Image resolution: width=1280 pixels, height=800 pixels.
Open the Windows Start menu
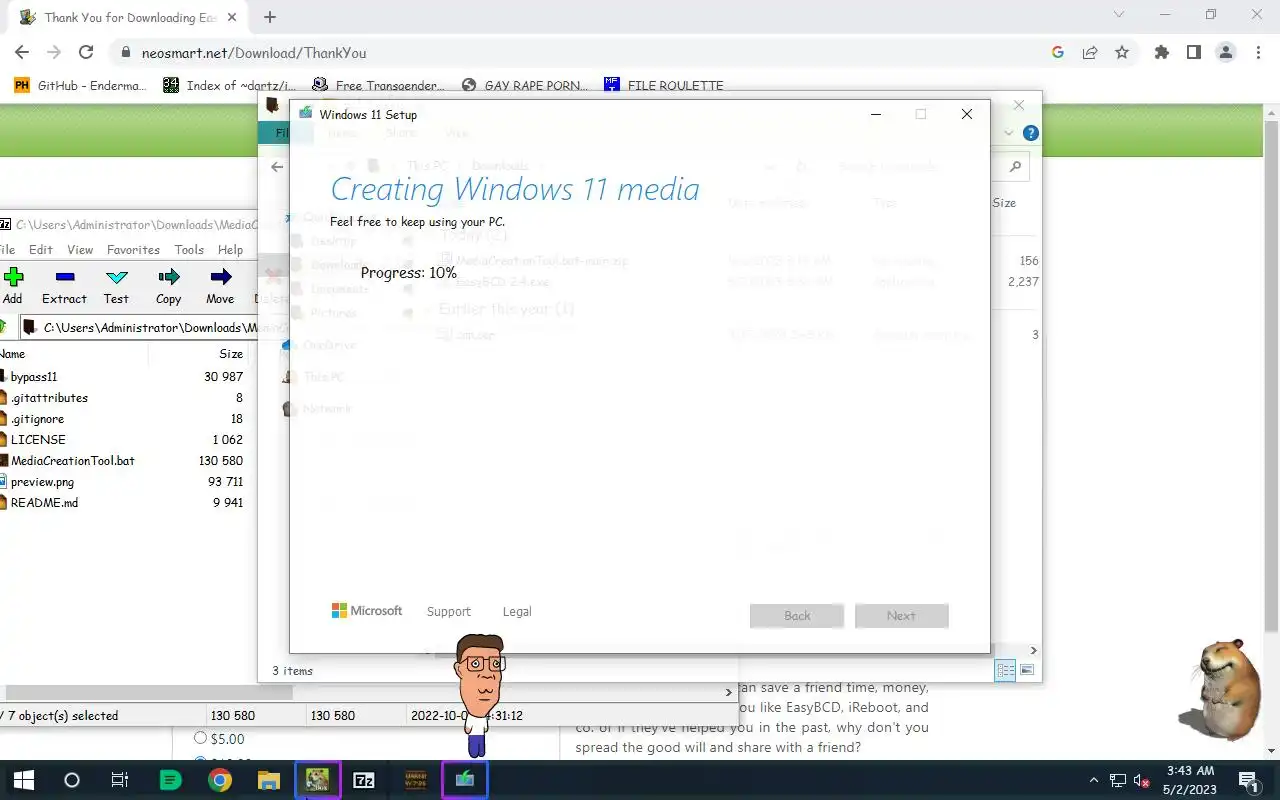(x=23, y=780)
